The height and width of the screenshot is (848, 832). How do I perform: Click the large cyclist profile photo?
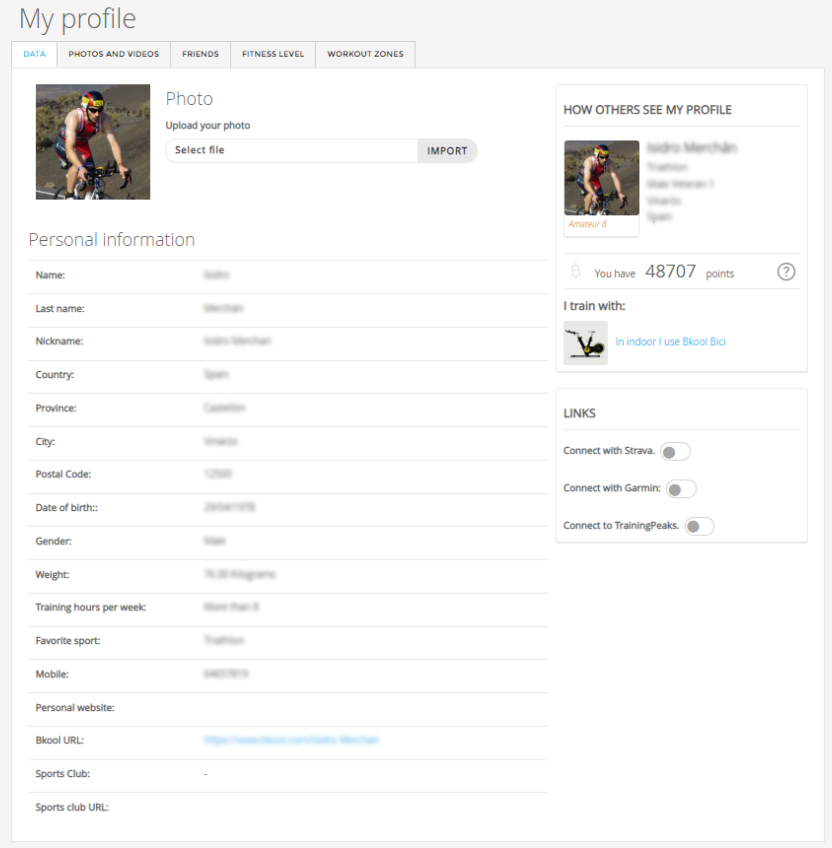[x=93, y=142]
